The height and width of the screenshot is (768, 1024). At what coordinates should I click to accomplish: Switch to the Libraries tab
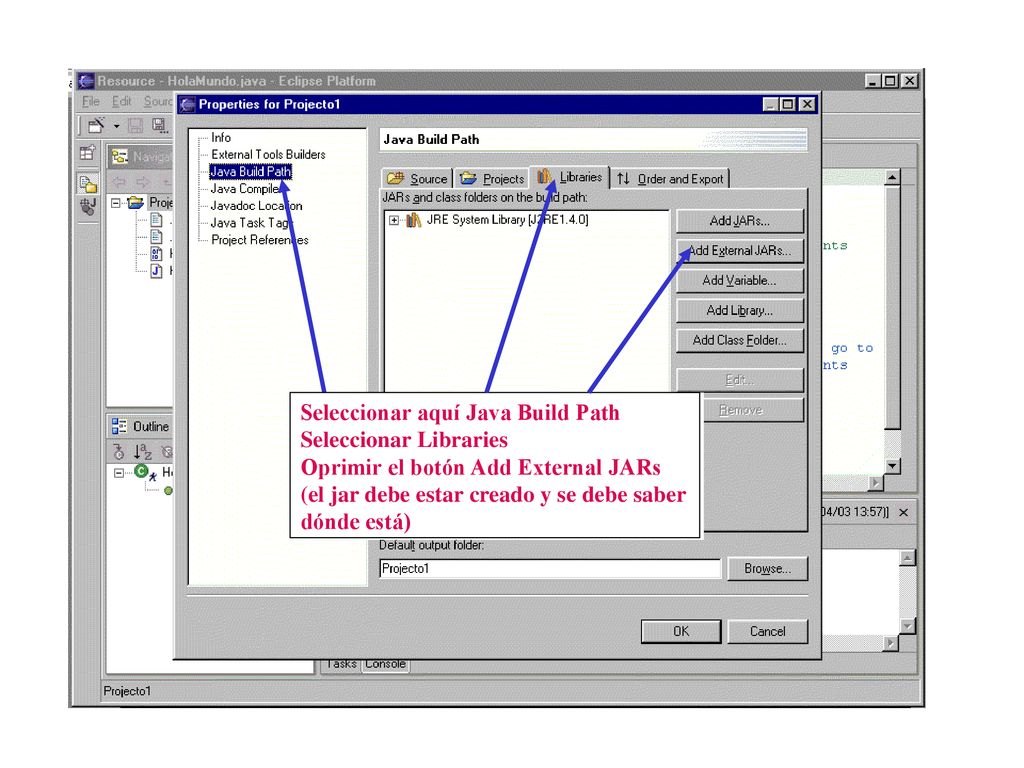(x=569, y=177)
